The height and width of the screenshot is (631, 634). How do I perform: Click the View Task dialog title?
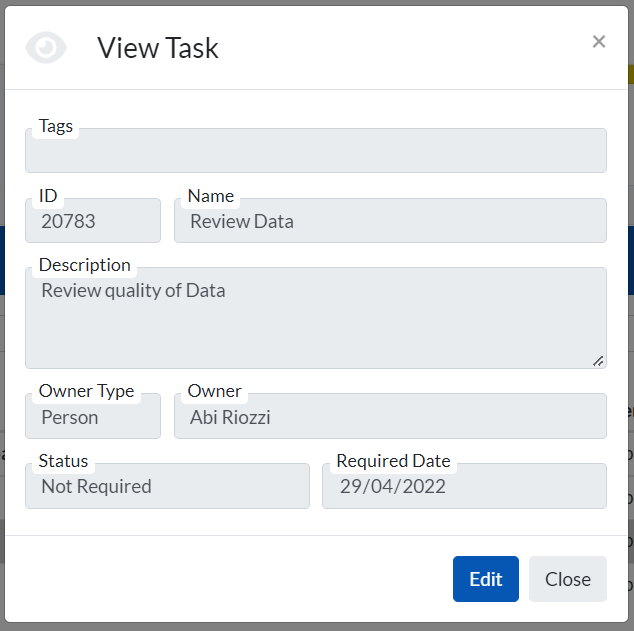click(x=158, y=48)
